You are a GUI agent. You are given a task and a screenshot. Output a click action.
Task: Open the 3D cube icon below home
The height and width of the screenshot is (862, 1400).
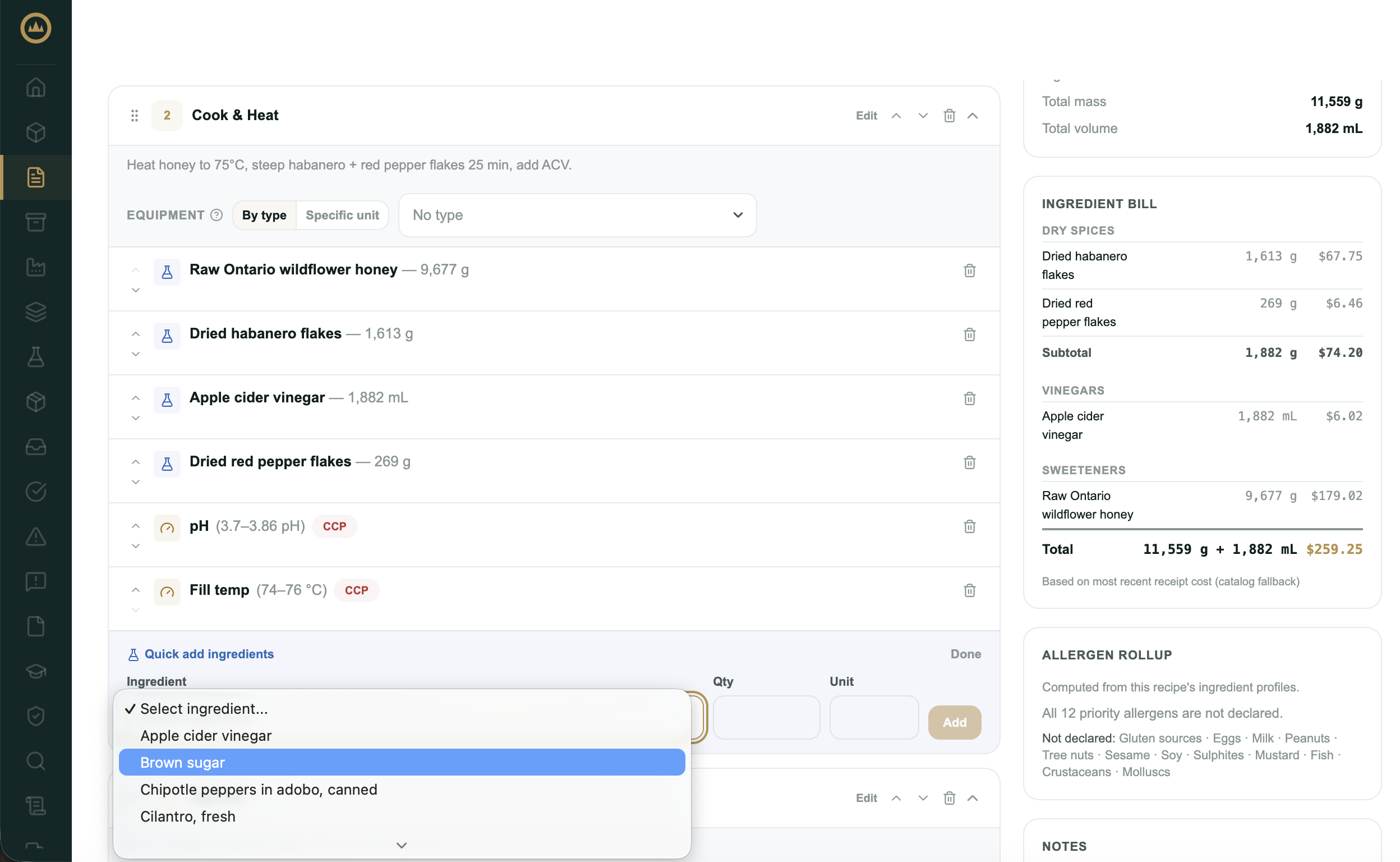(36, 132)
